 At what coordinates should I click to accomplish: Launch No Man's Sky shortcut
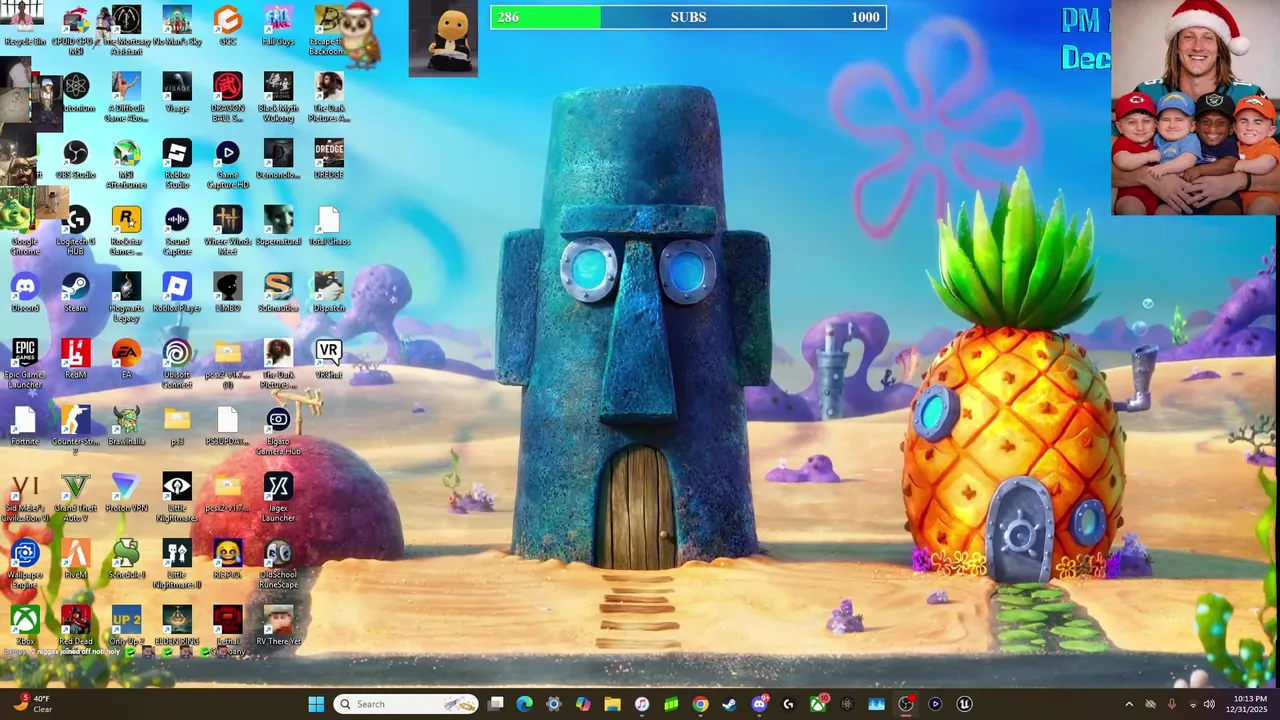pos(177,26)
